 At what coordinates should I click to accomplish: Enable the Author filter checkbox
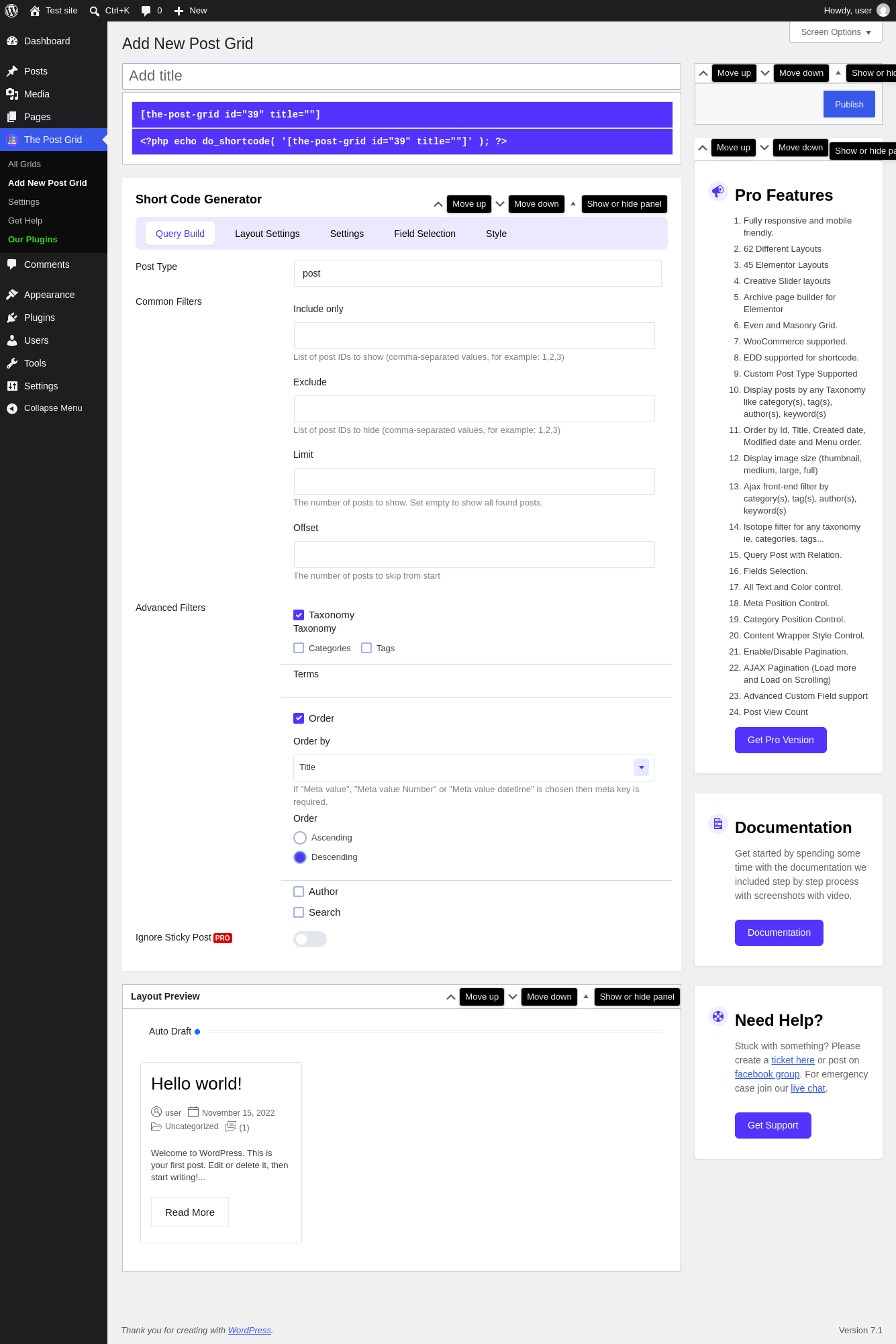299,892
